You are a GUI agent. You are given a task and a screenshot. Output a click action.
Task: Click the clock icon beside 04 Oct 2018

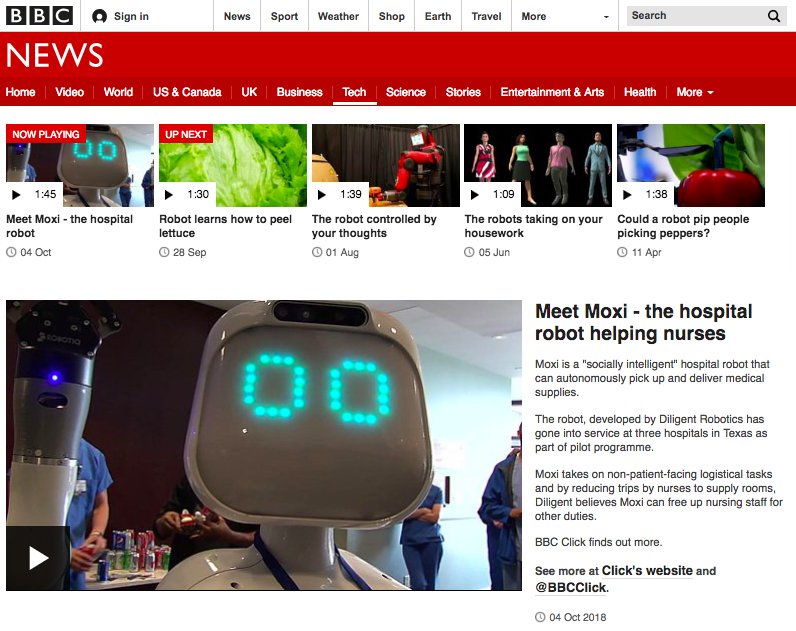[x=540, y=617]
